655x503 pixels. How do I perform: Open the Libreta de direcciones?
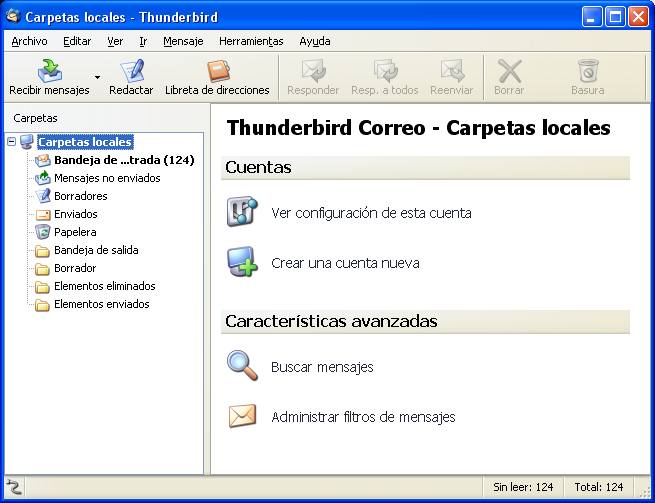tap(217, 71)
